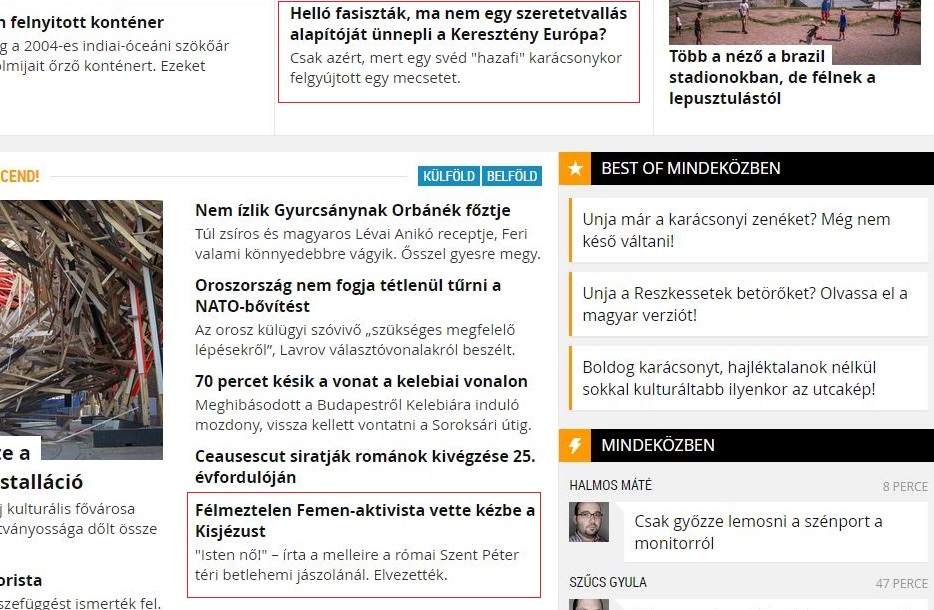Screen dimensions: 934x610
Task: Select the BELFÖLD filter tab
Action: point(511,176)
